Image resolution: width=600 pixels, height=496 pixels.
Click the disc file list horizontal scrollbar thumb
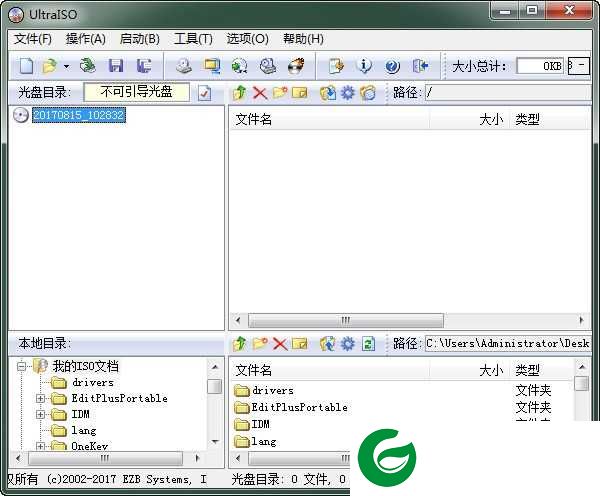pyautogui.click(x=346, y=320)
